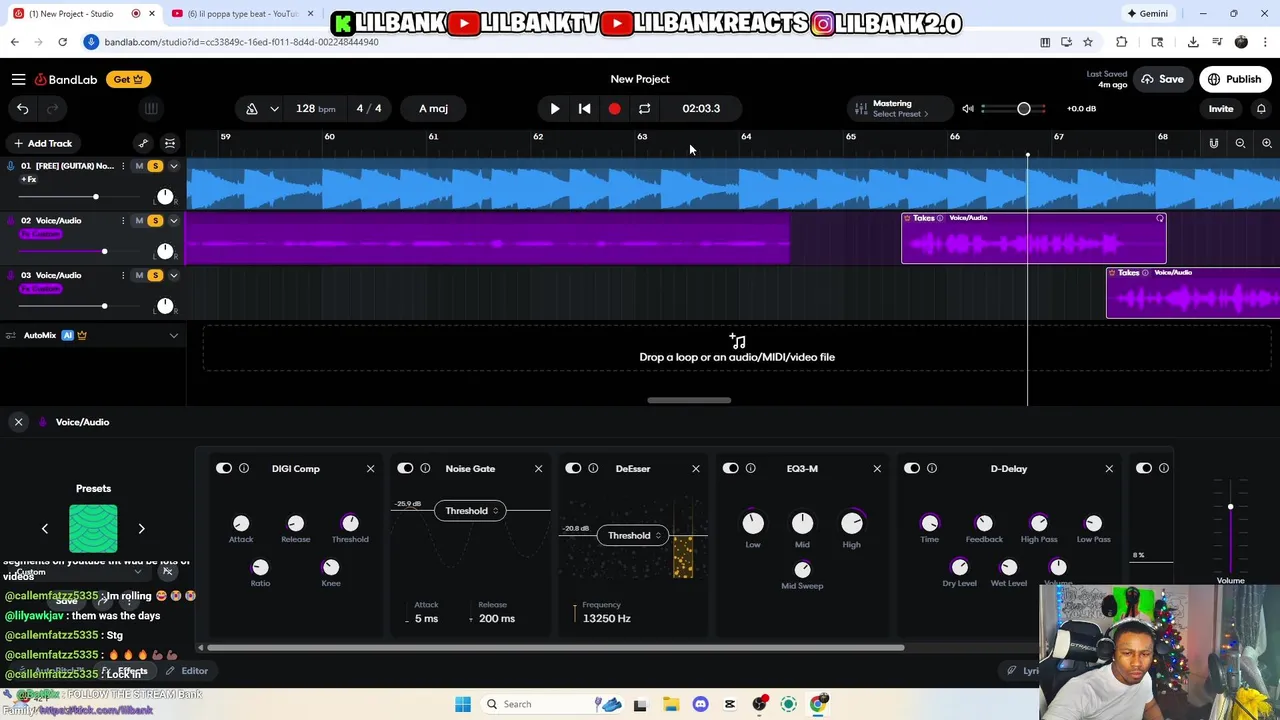Open the BandLab hamburger menu
1280x720 pixels.
tap(18, 79)
